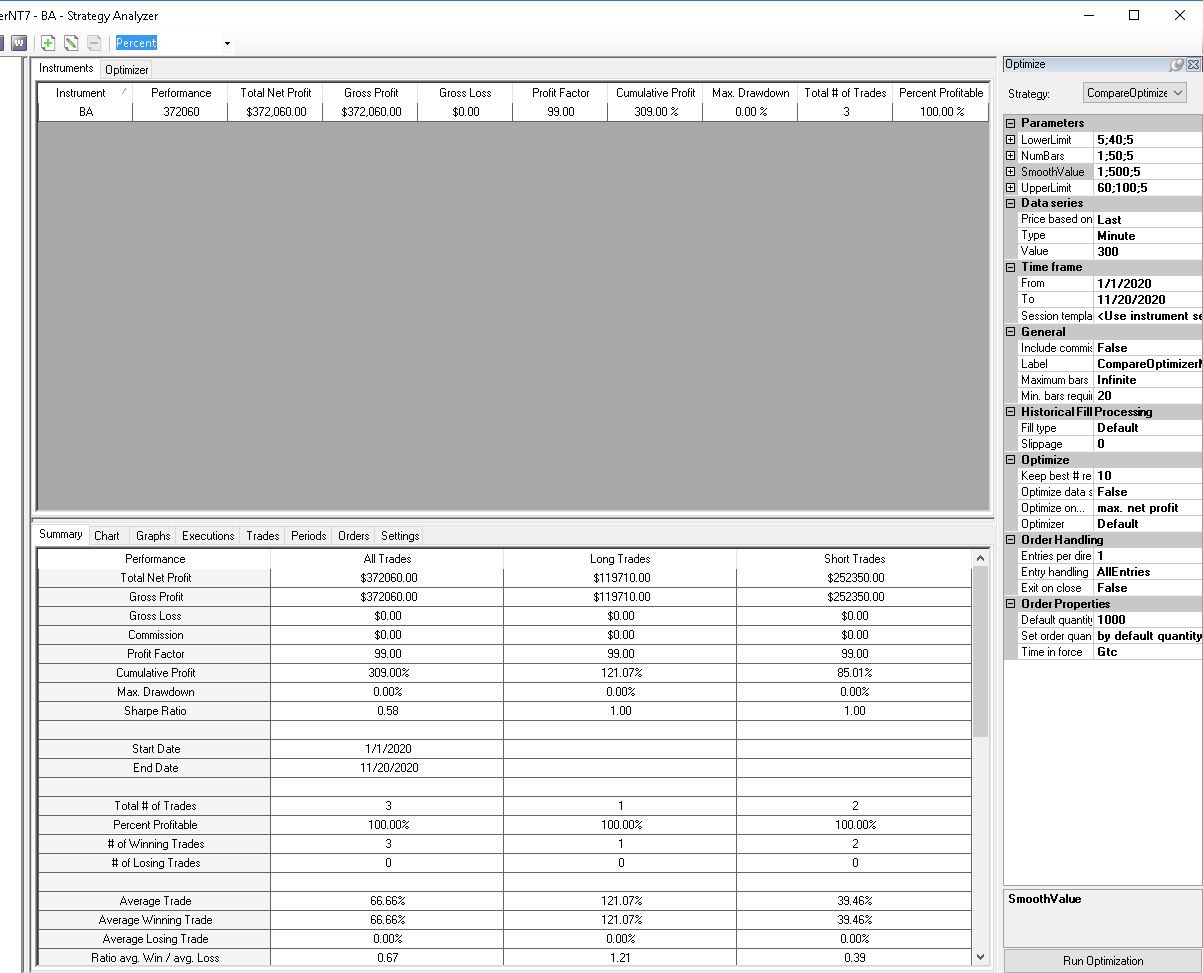Expand the SmoothValue parameter

(x=1010, y=172)
